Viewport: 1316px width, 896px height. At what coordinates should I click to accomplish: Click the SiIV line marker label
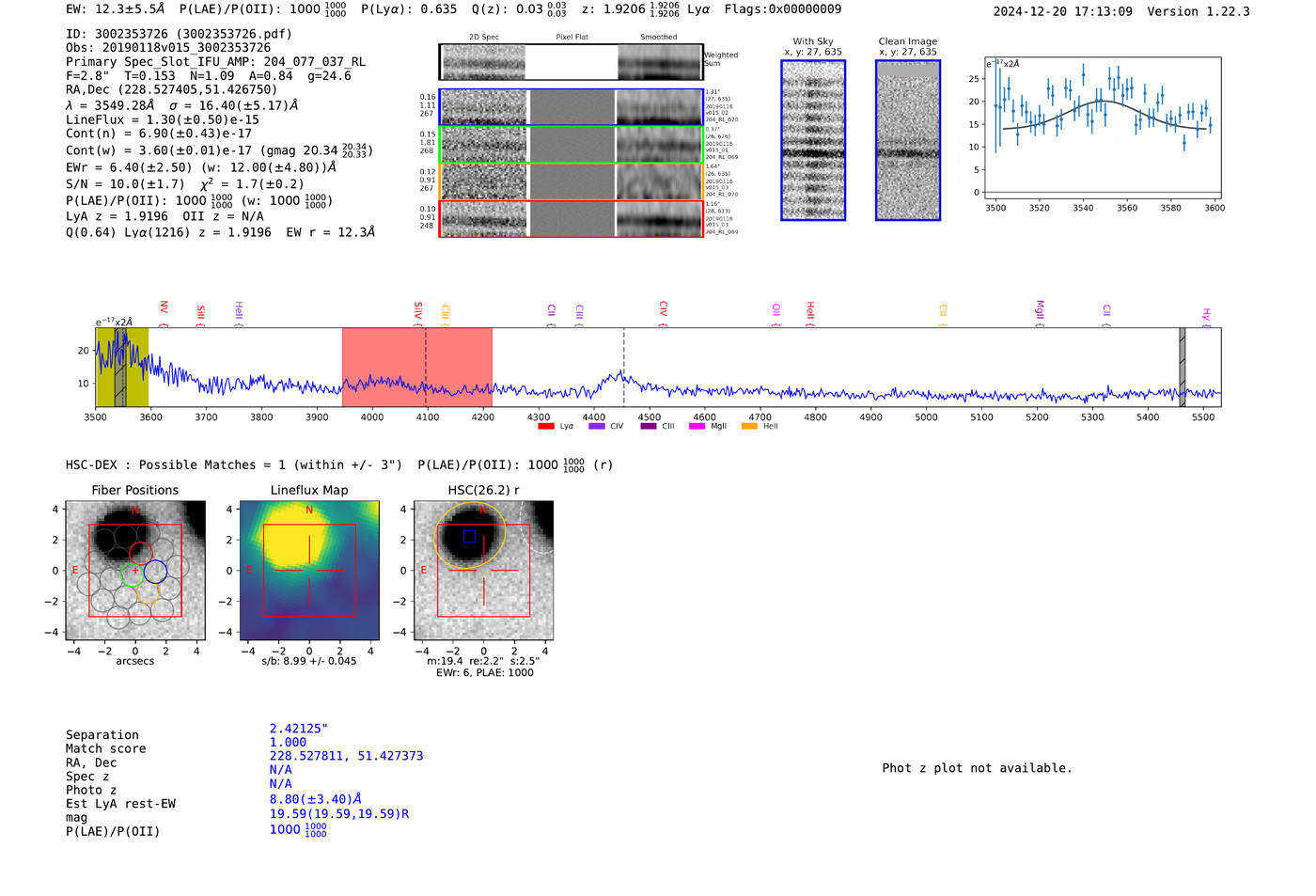[418, 309]
